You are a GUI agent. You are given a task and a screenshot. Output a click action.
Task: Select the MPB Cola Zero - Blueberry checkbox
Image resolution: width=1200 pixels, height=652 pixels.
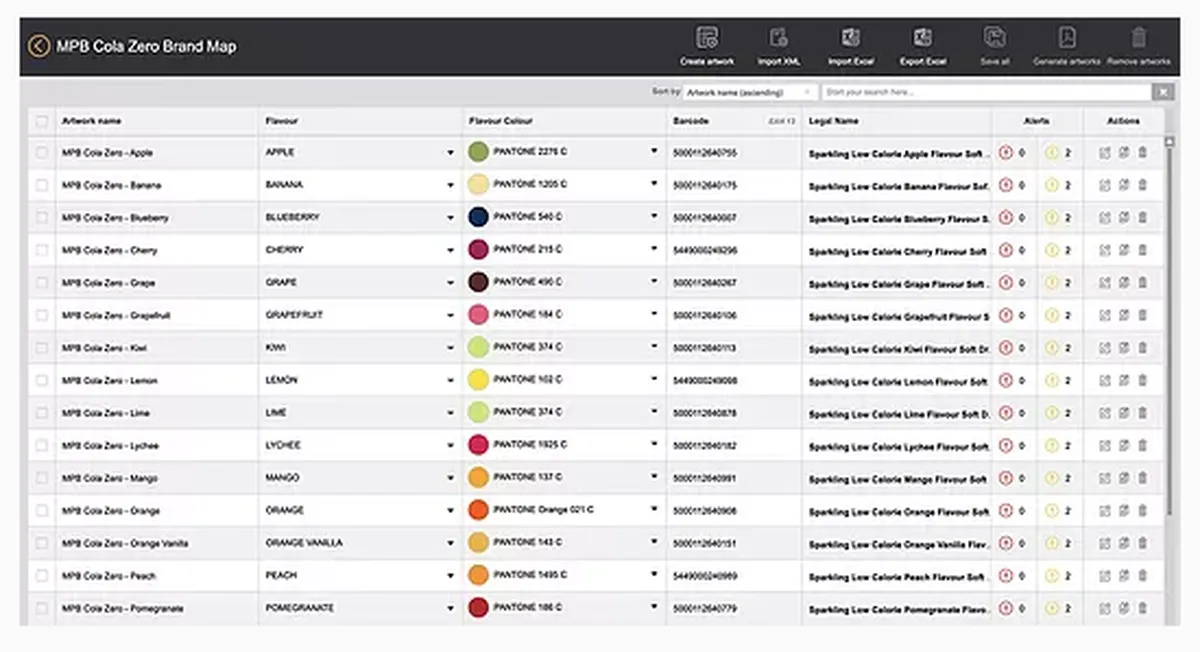tap(41, 218)
